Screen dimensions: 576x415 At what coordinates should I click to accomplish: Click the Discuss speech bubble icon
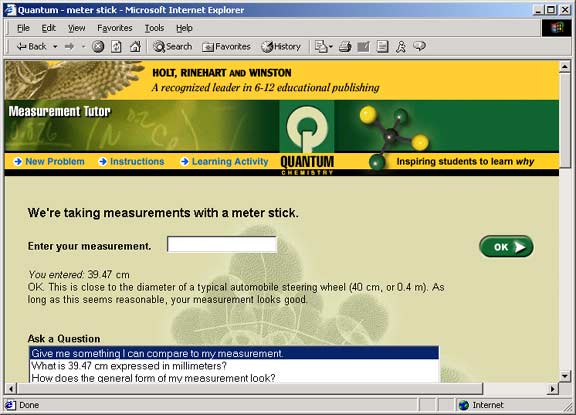pos(420,46)
